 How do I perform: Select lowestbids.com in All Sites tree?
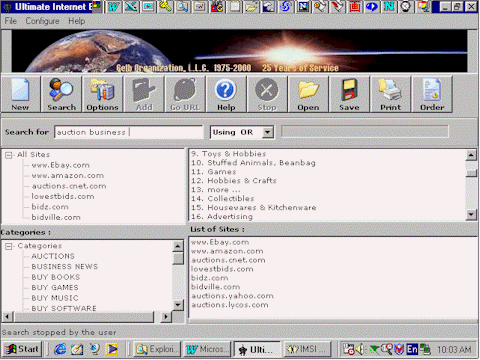[x=63, y=197]
